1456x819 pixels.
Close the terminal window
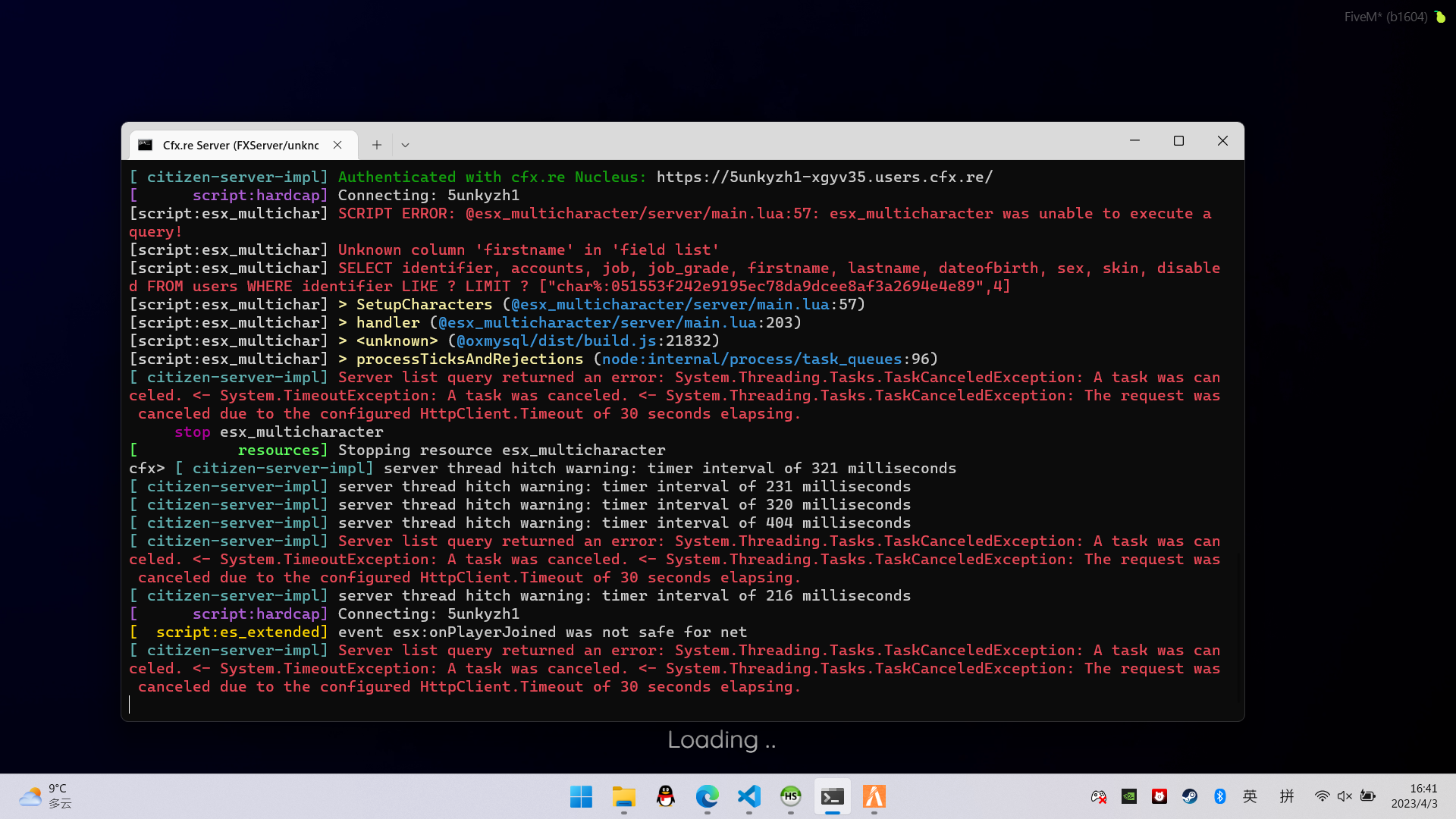click(1222, 141)
